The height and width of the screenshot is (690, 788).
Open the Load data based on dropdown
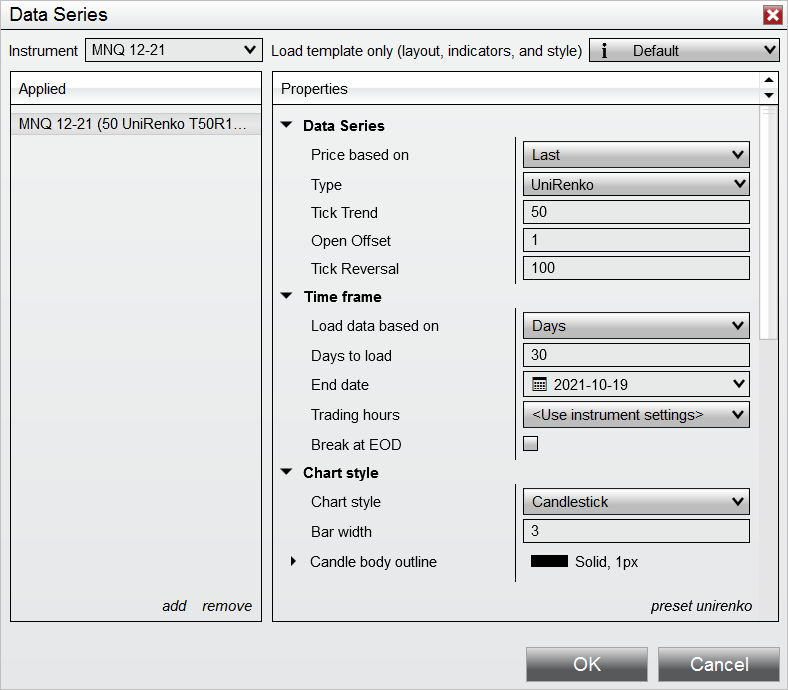pyautogui.click(x=636, y=326)
